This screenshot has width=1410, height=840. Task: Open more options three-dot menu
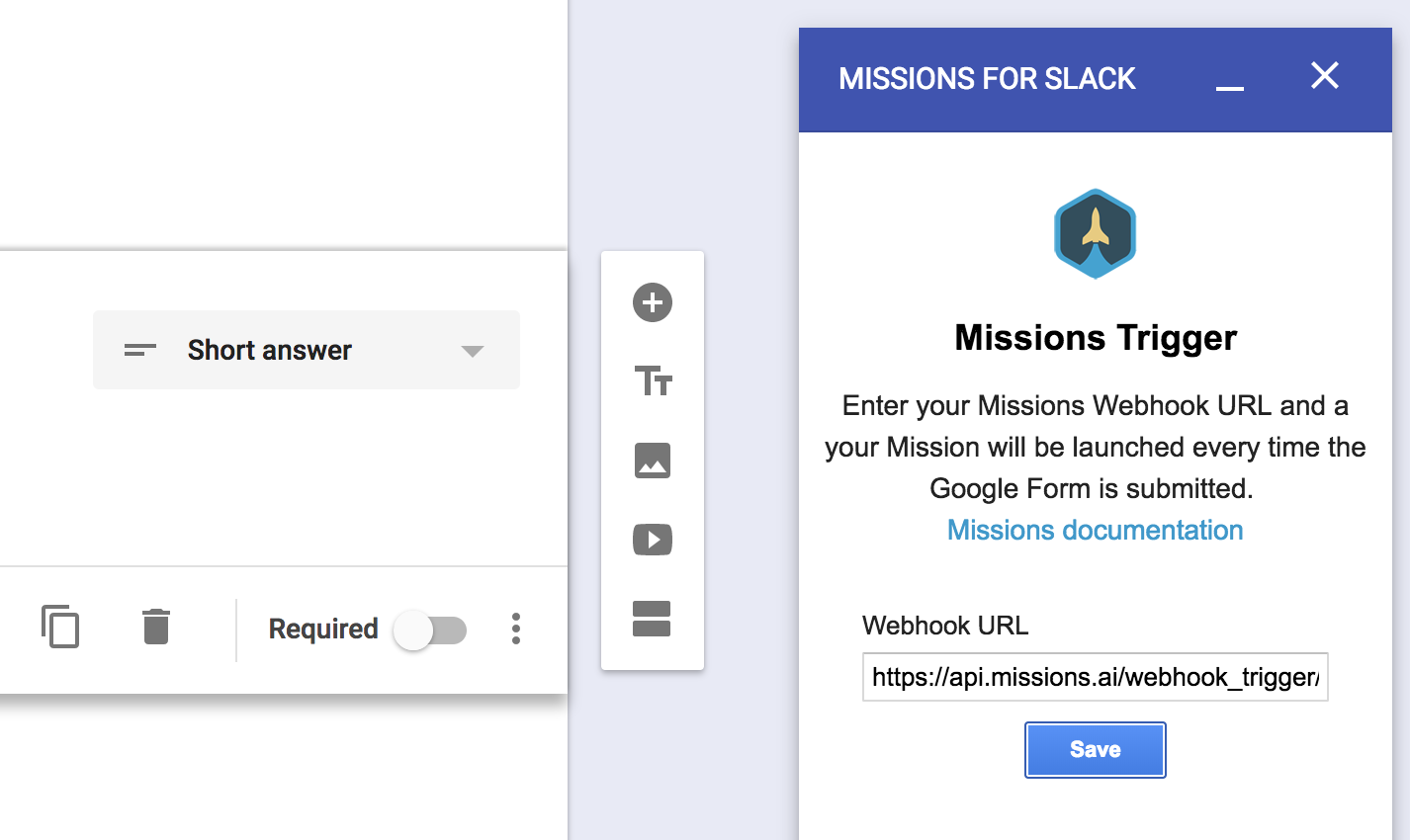pyautogui.click(x=516, y=629)
